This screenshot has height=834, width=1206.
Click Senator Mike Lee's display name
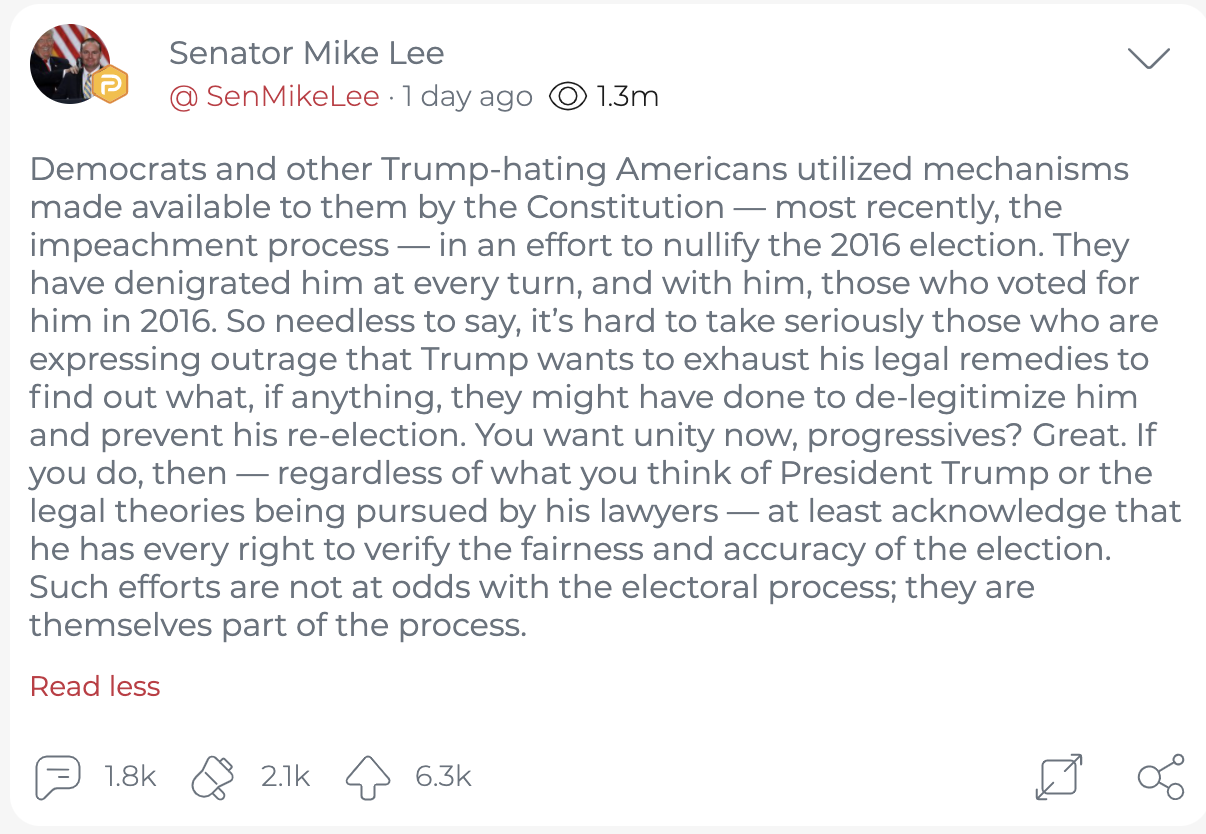point(307,52)
